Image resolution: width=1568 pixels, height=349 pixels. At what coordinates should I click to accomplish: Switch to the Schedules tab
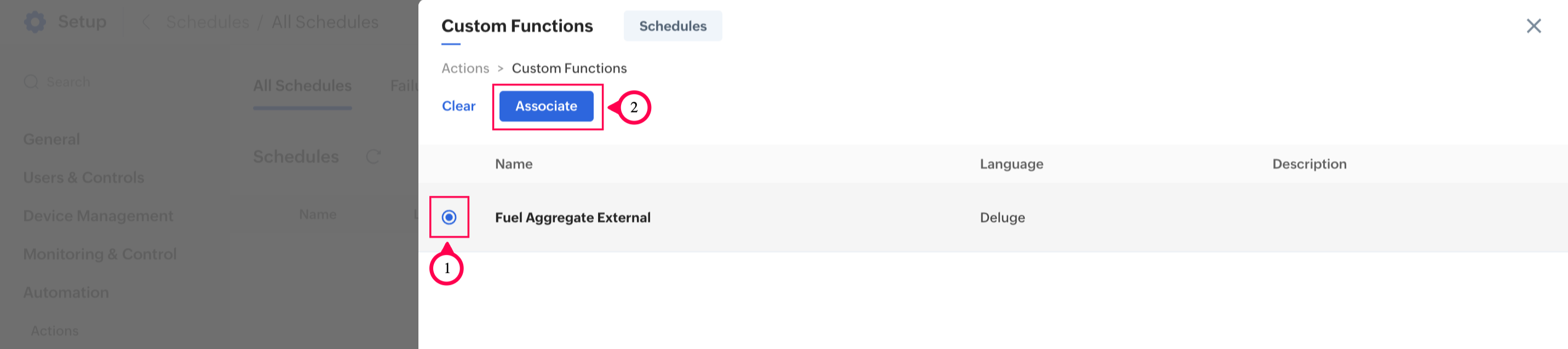[672, 26]
